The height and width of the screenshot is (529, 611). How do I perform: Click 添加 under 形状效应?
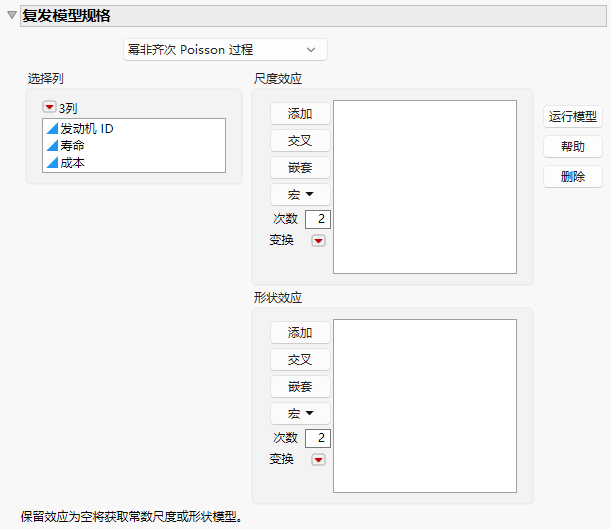tap(300, 333)
